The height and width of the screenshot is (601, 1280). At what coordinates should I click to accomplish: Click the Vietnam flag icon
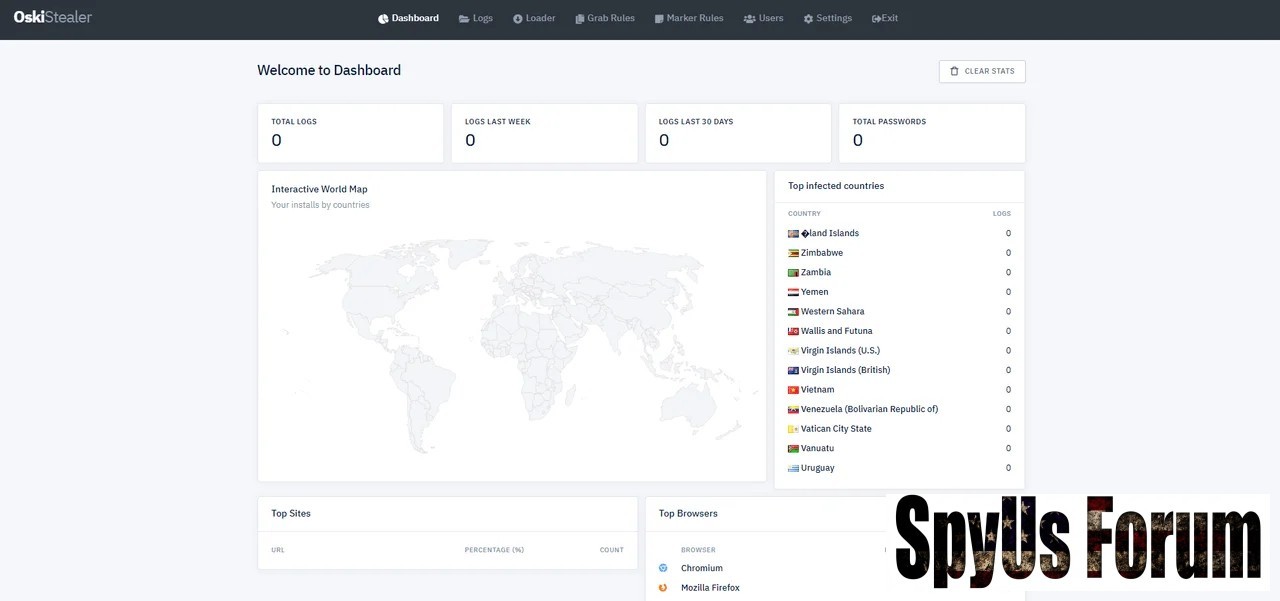[x=793, y=390]
